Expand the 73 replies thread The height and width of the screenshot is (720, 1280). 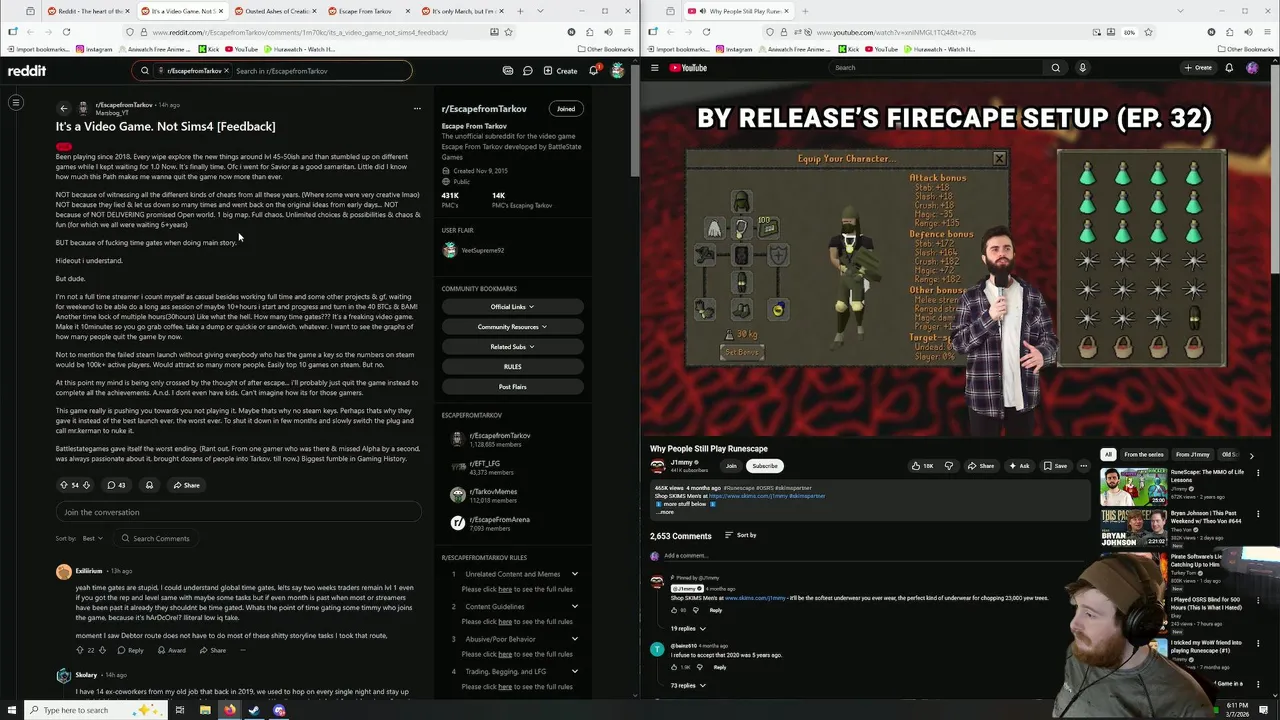point(688,685)
